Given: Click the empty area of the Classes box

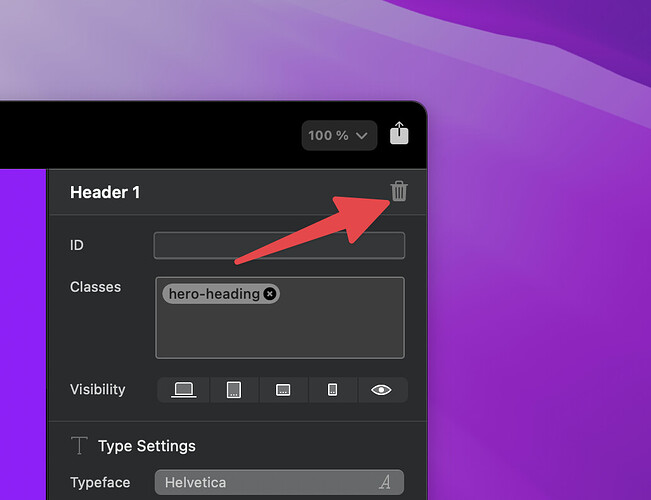Looking at the screenshot, I should pyautogui.click(x=279, y=332).
